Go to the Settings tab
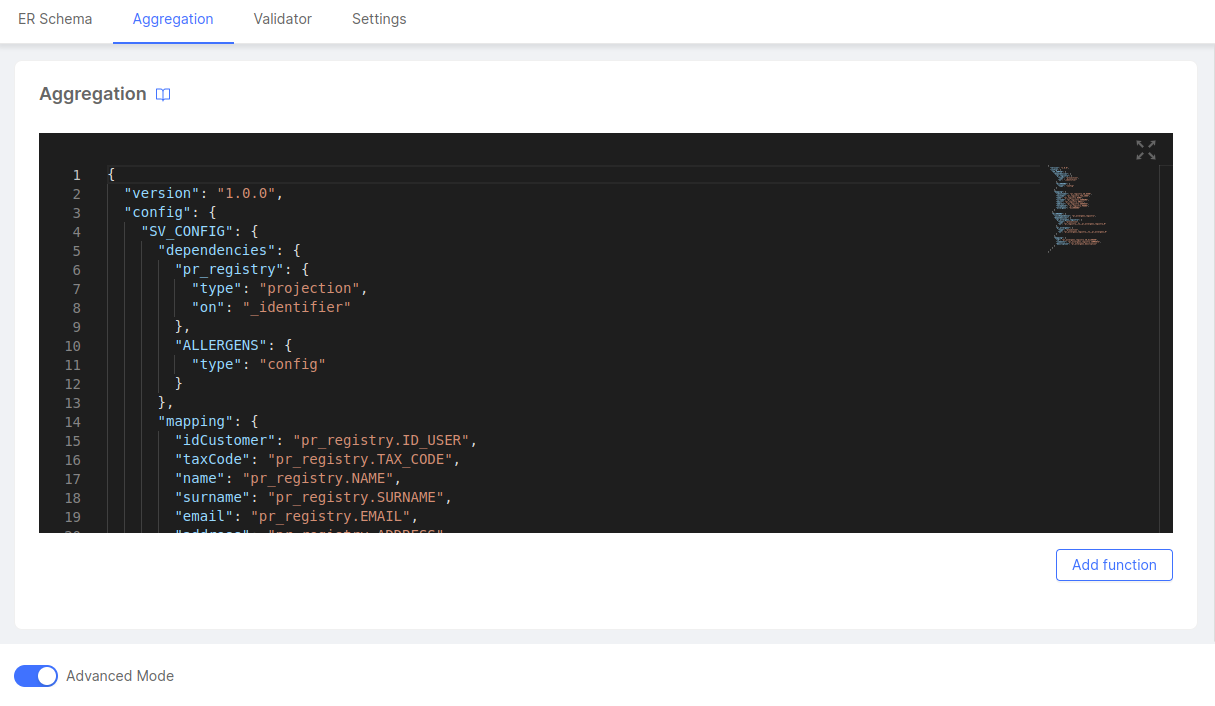Screen dimensions: 1215x706 (x=378, y=19)
